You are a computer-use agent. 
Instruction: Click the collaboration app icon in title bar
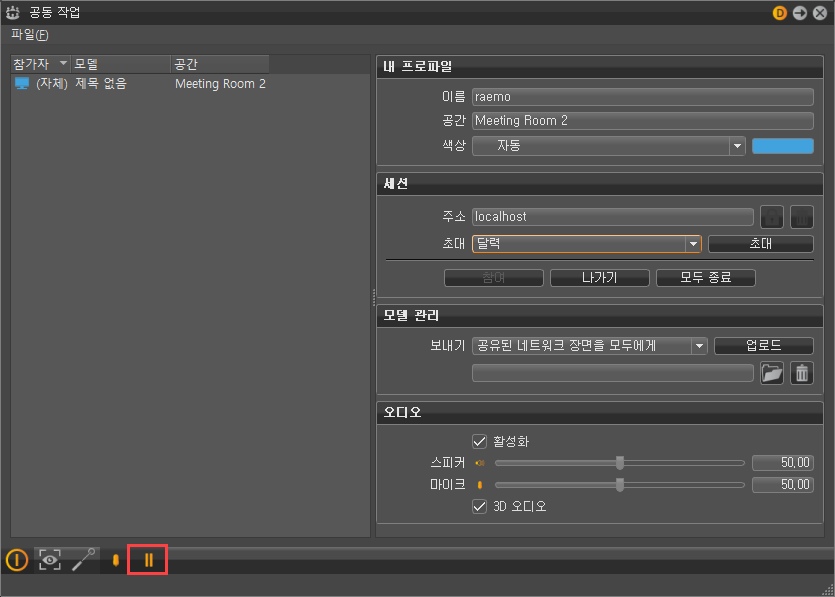[13, 13]
